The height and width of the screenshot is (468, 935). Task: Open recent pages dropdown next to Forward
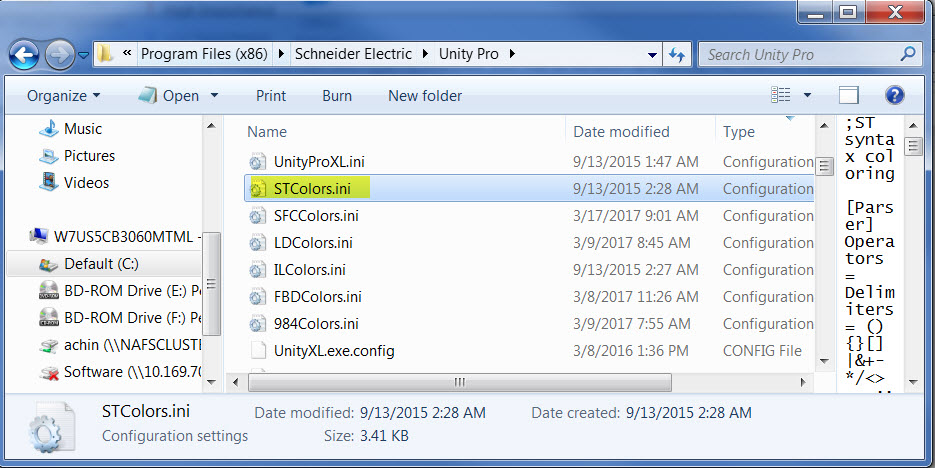coord(83,55)
